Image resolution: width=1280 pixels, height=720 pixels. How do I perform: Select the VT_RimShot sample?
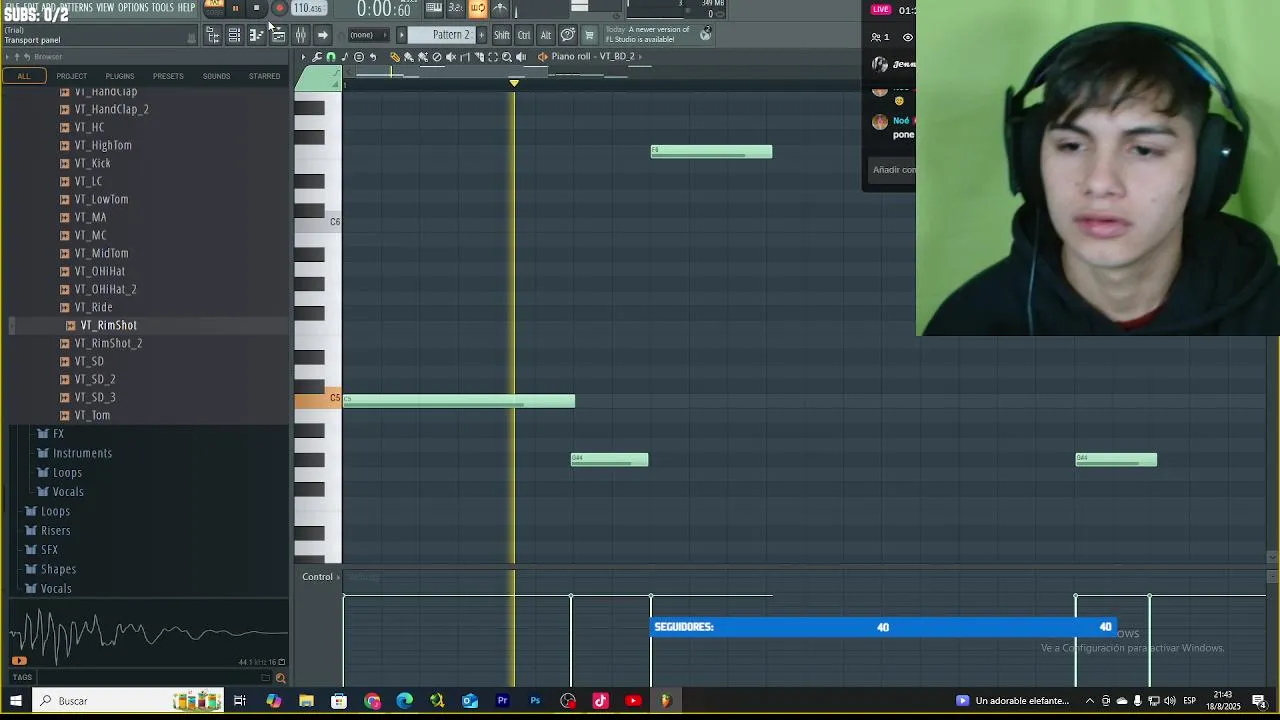click(x=108, y=325)
